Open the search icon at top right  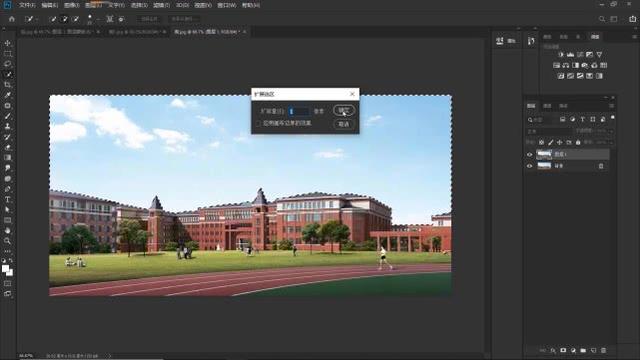coord(602,19)
